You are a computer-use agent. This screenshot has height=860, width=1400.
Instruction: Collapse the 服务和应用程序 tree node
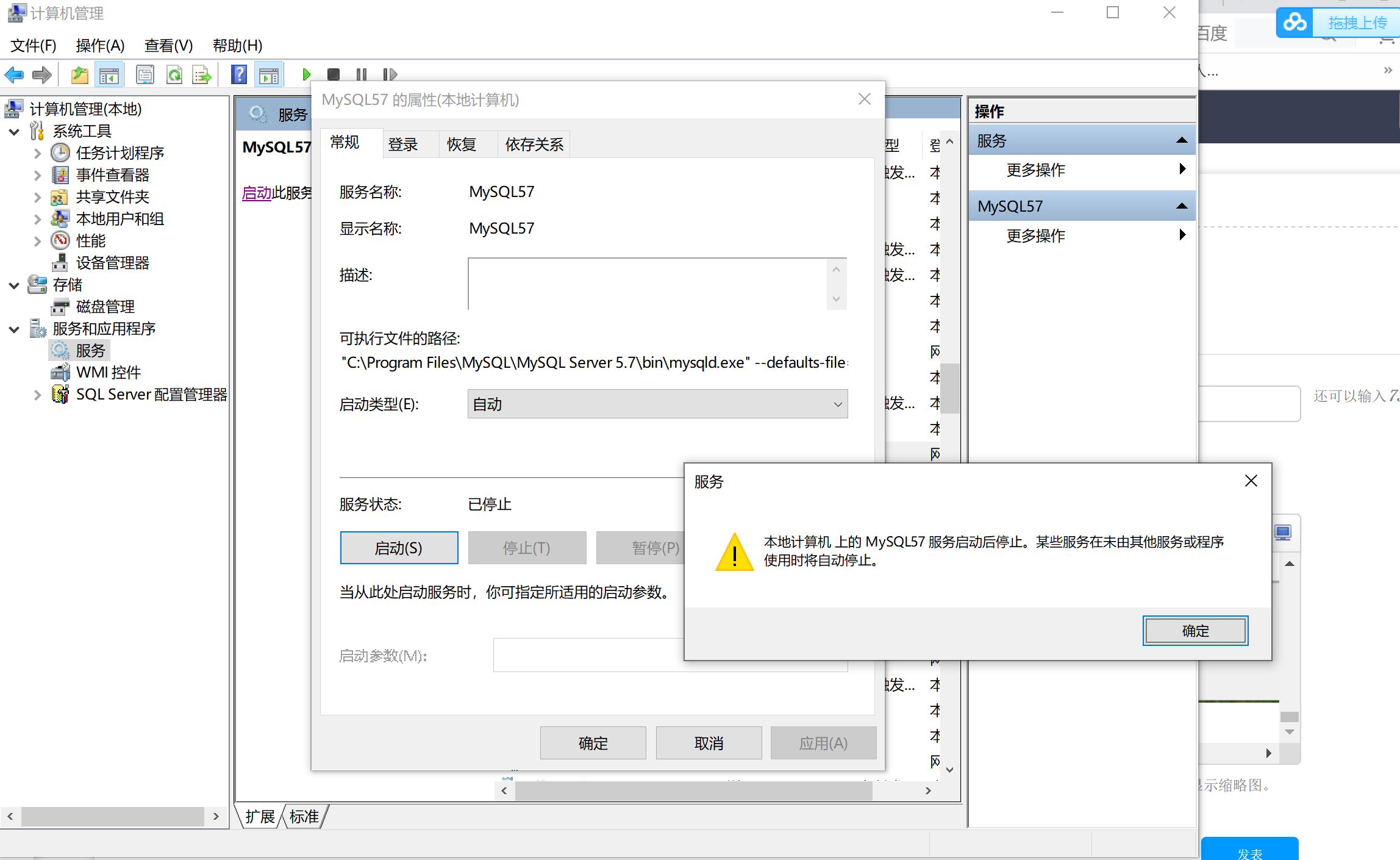(14, 329)
